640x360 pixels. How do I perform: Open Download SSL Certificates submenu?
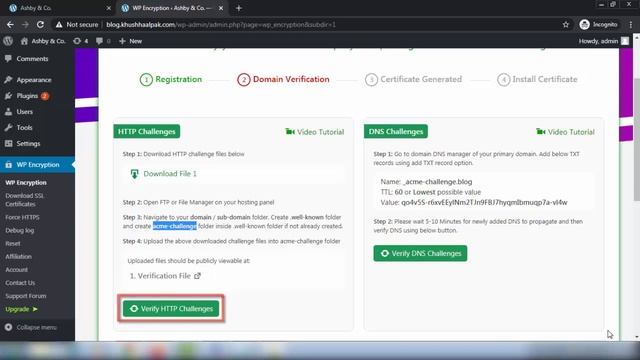(x=24, y=200)
